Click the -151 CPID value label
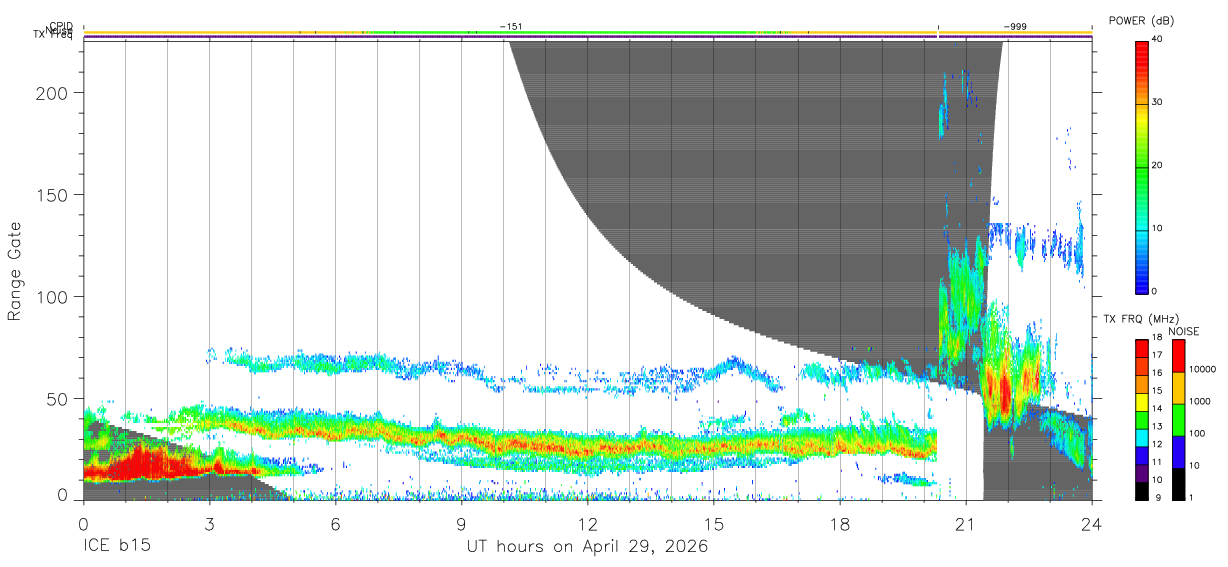The image size is (1228, 567). point(511,27)
